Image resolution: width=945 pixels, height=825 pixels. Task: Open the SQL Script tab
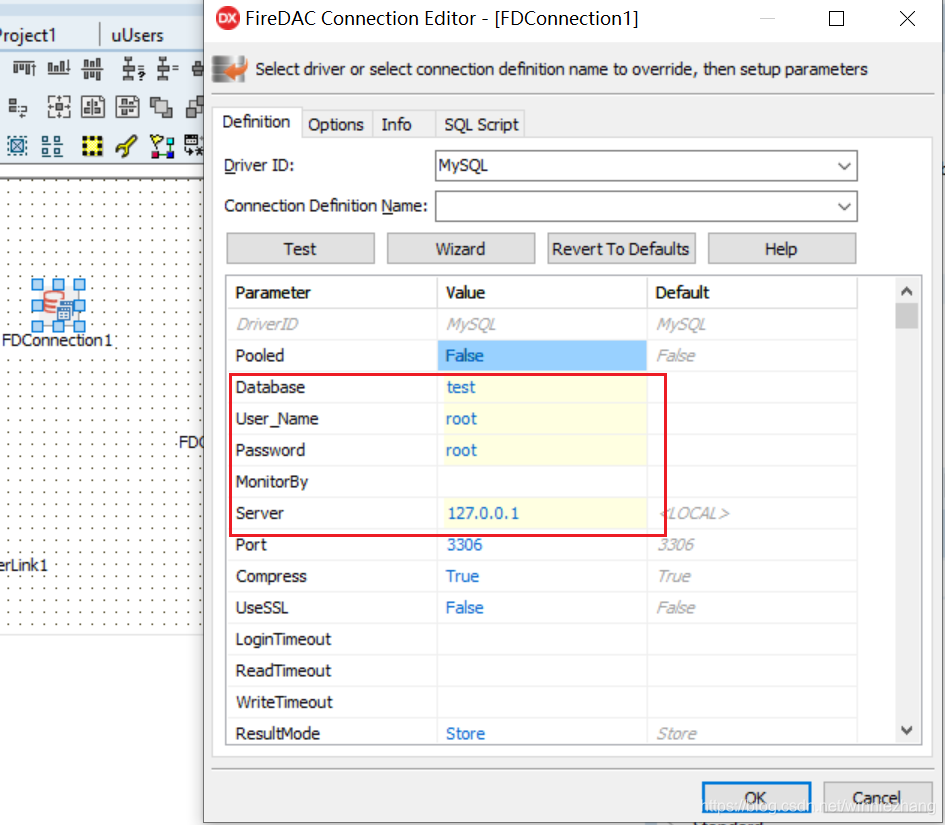click(481, 125)
